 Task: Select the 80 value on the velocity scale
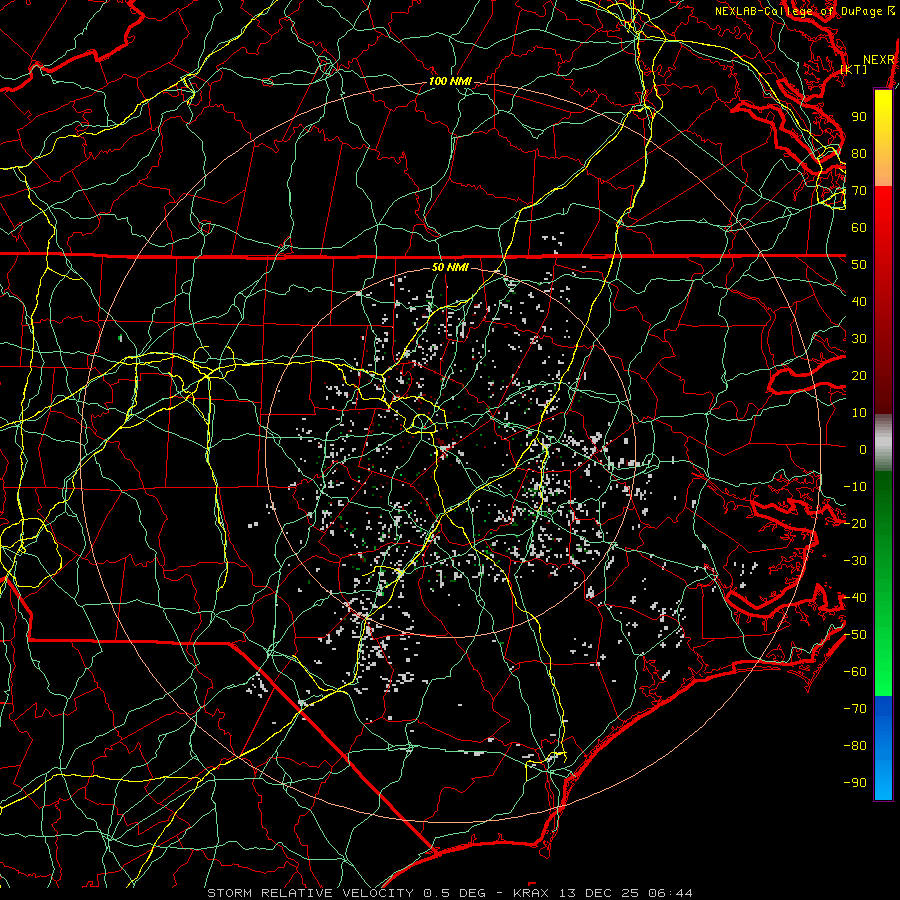[859, 153]
